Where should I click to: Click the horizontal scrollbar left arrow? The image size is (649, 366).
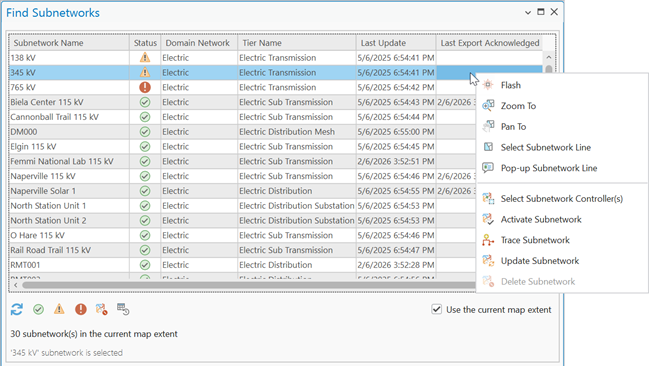click(x=15, y=285)
